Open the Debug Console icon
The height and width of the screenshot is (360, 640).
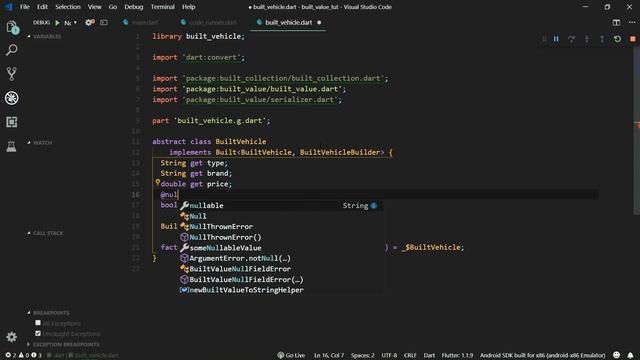click(104, 22)
